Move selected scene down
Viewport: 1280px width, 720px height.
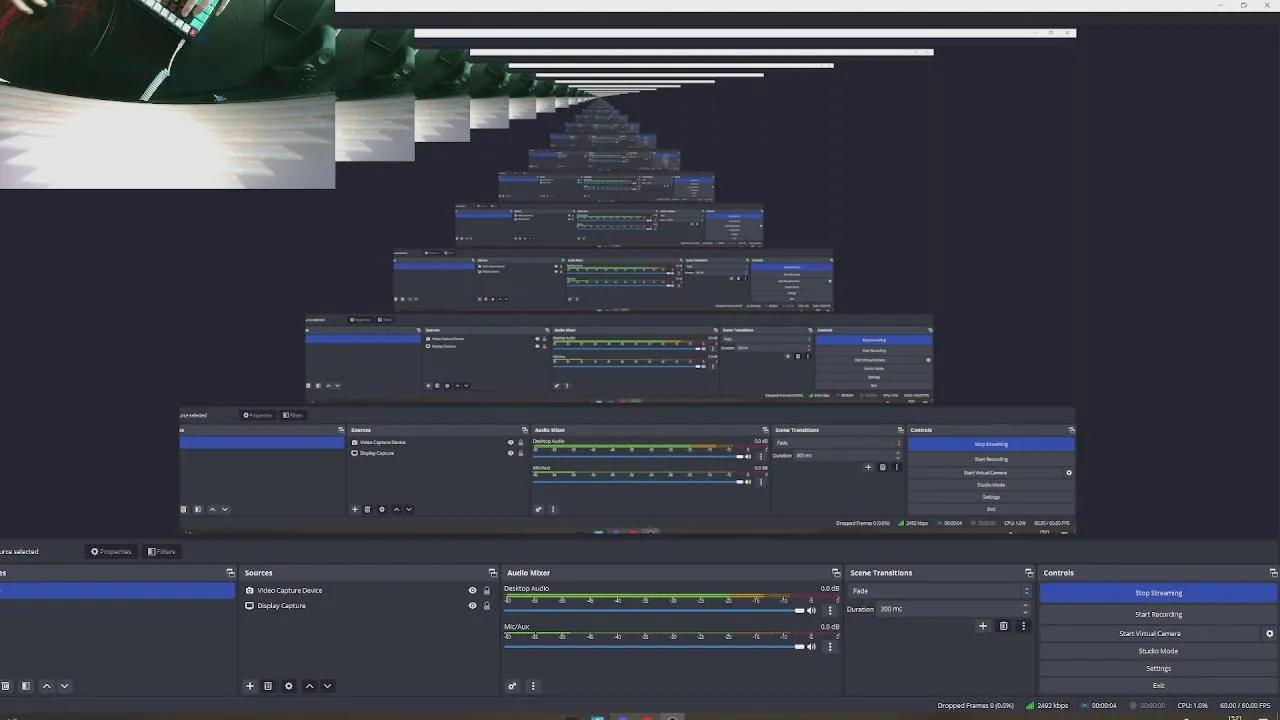click(64, 686)
